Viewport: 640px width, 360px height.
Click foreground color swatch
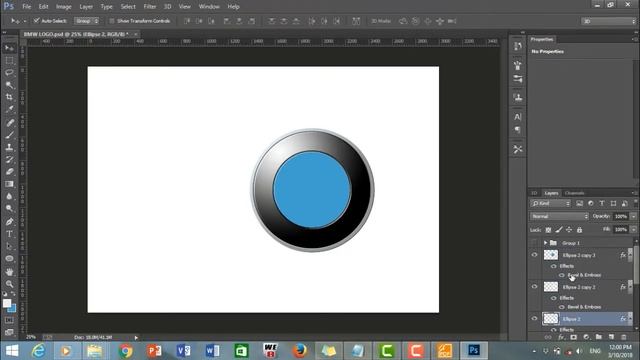tap(7, 303)
